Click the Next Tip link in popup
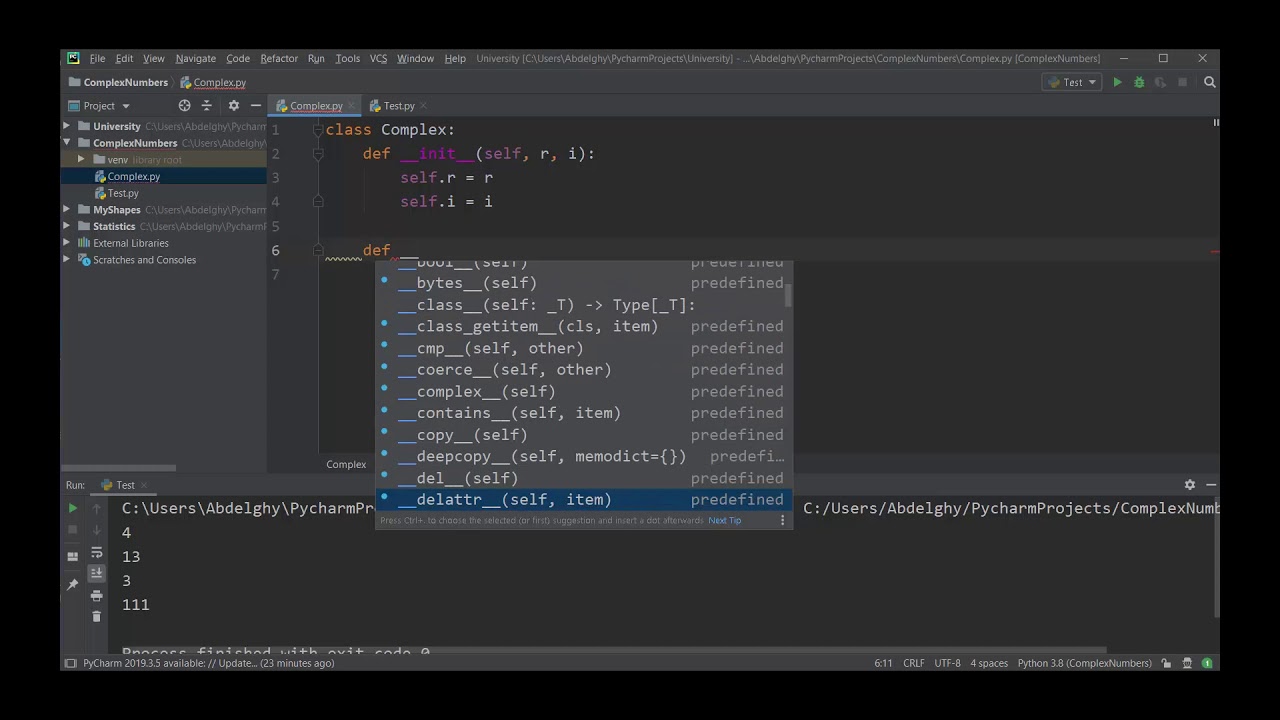This screenshot has width=1280, height=720. 724,520
